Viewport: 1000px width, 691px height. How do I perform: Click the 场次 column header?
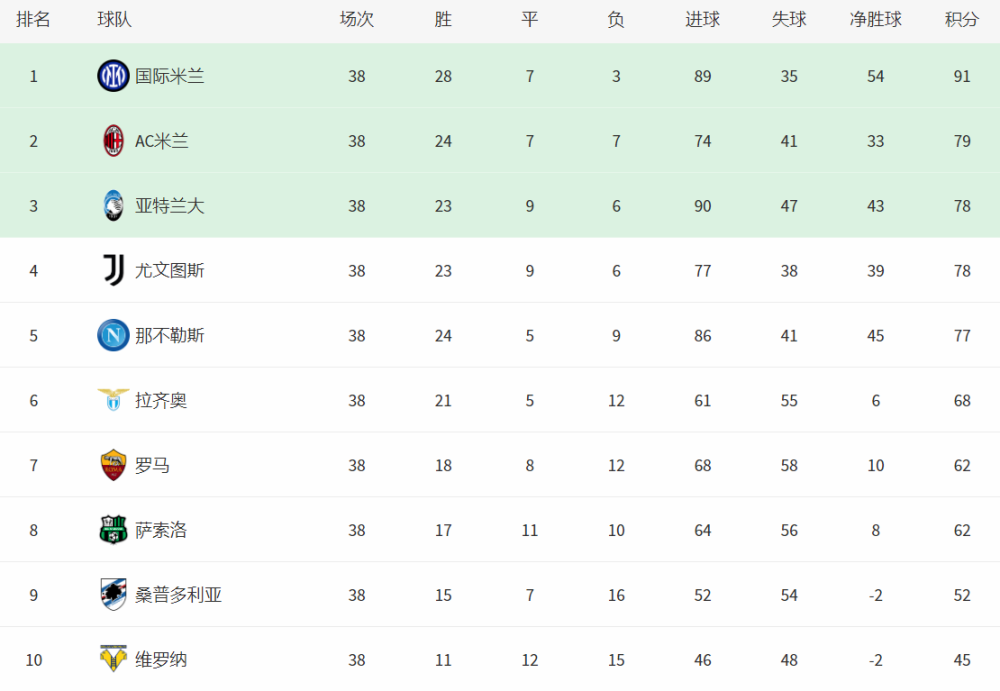pyautogui.click(x=357, y=20)
